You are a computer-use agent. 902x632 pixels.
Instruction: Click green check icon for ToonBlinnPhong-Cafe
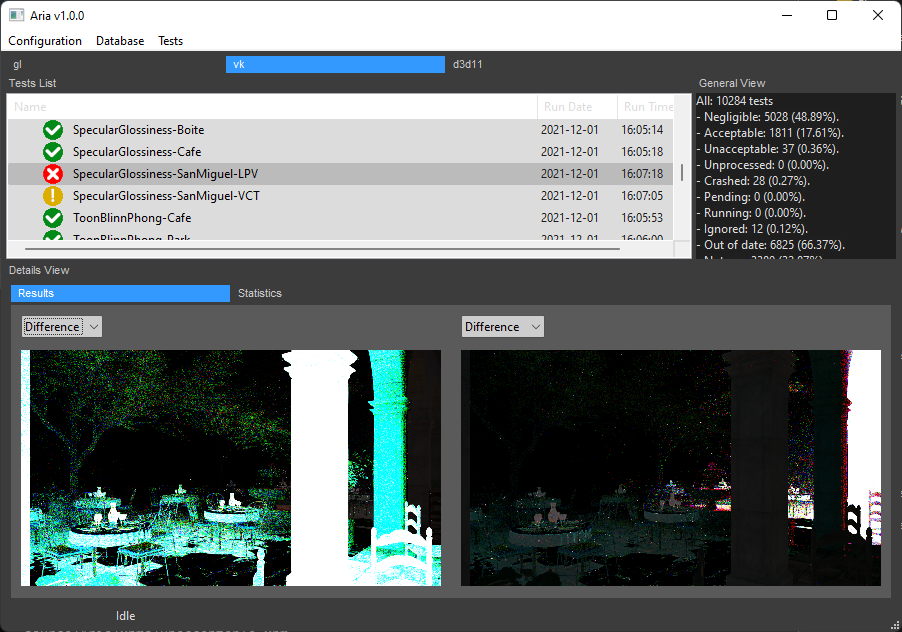[53, 218]
